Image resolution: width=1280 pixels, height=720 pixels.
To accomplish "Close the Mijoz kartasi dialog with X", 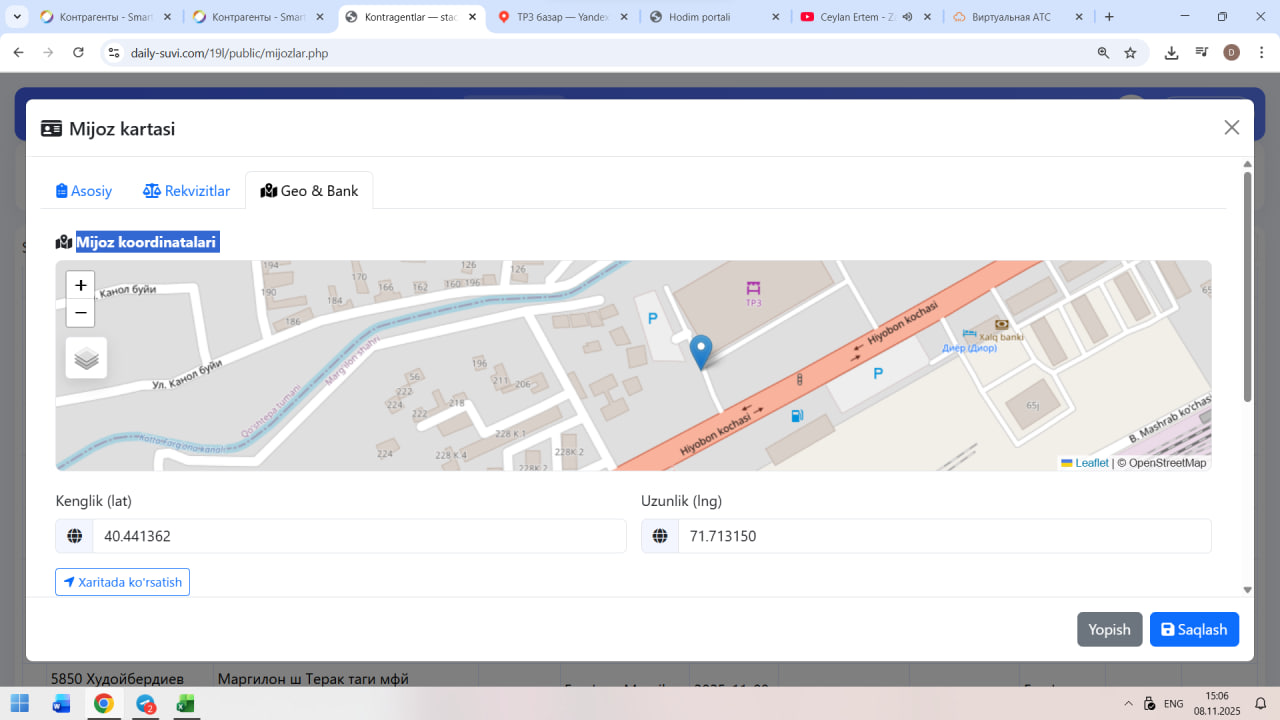I will [1231, 127].
